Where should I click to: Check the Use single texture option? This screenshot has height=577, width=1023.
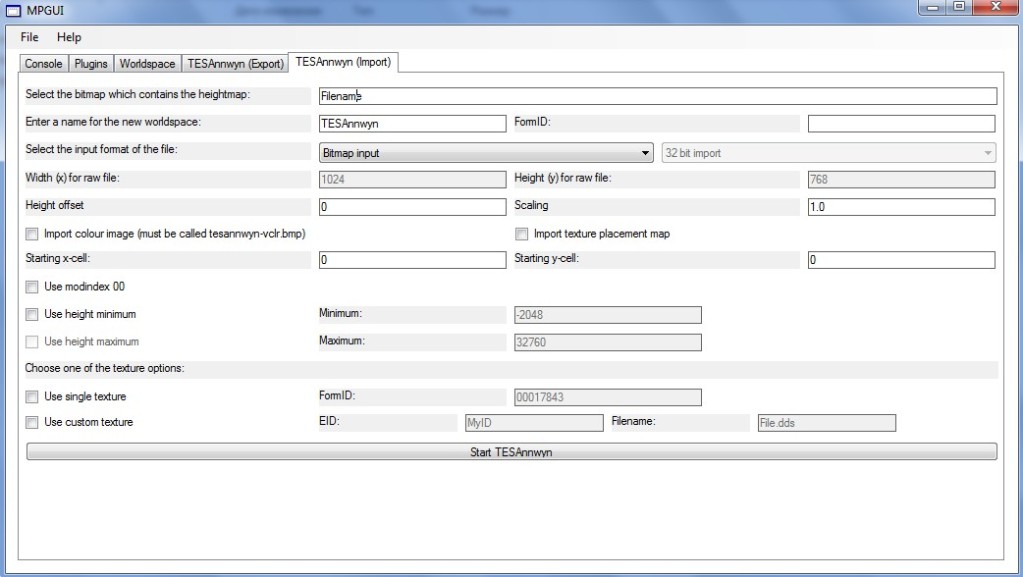click(31, 396)
